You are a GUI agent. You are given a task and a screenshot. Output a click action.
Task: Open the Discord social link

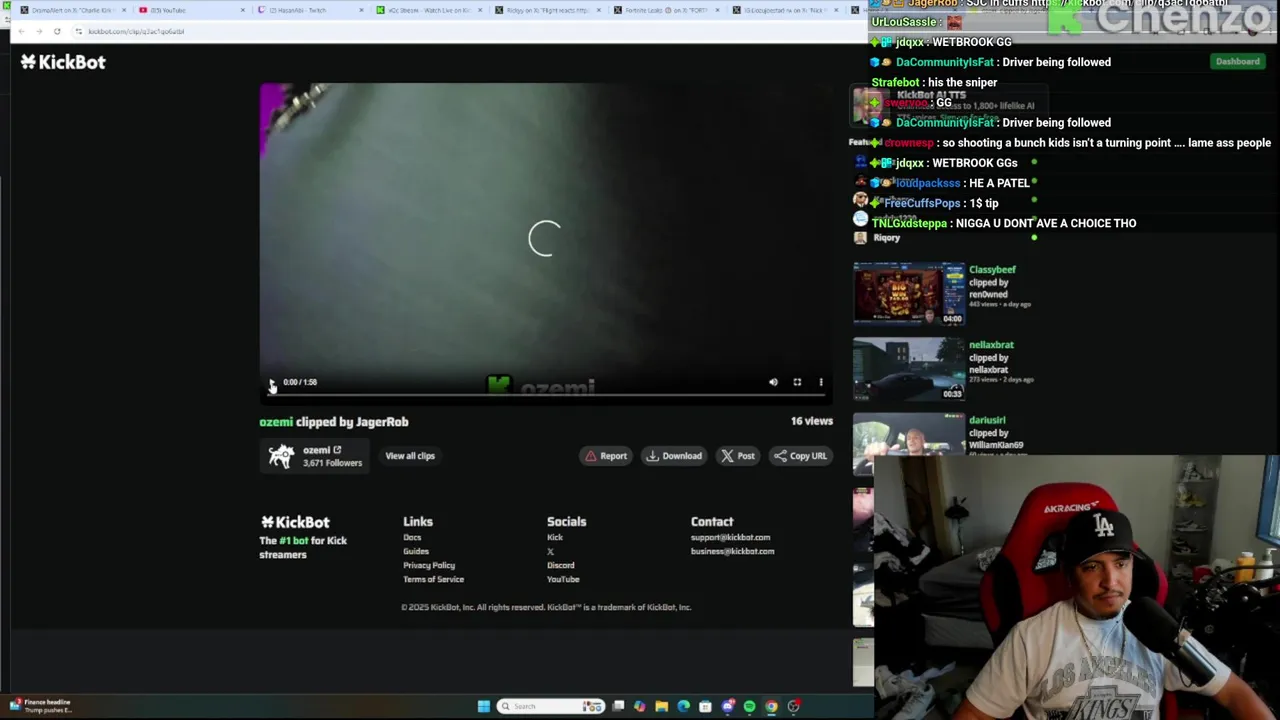pyautogui.click(x=560, y=565)
